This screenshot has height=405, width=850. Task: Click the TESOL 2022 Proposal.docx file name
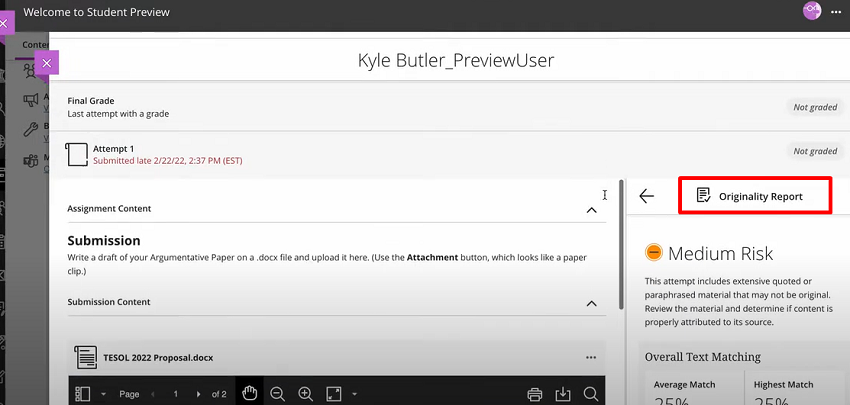tap(158, 358)
